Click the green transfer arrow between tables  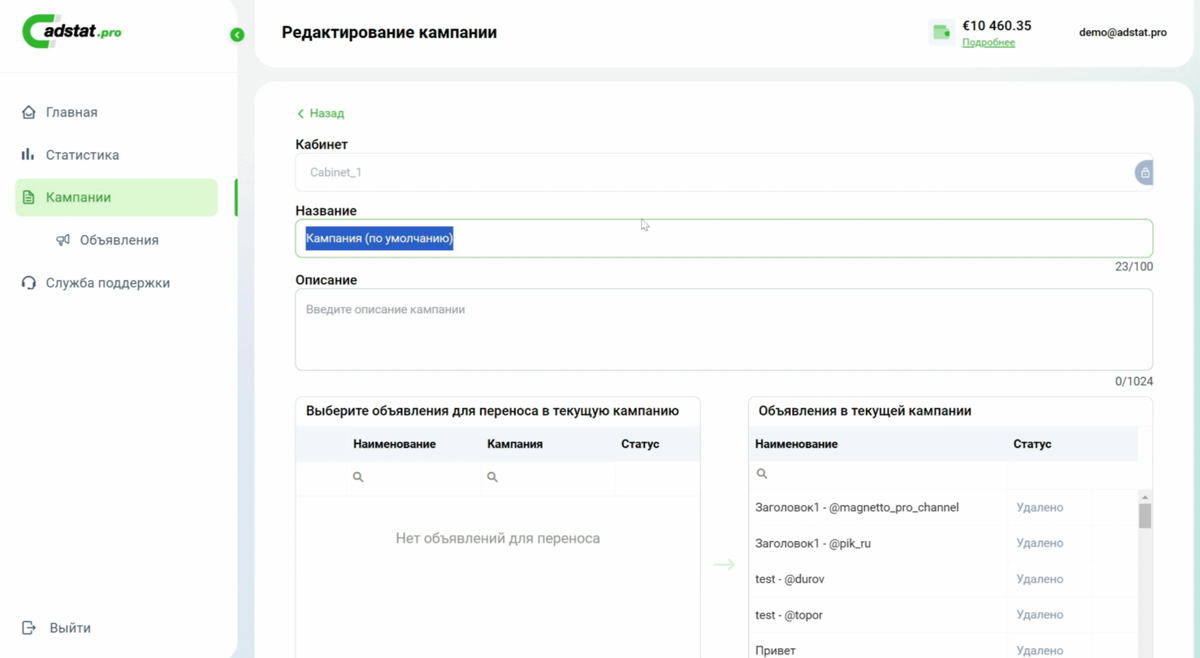click(x=724, y=565)
